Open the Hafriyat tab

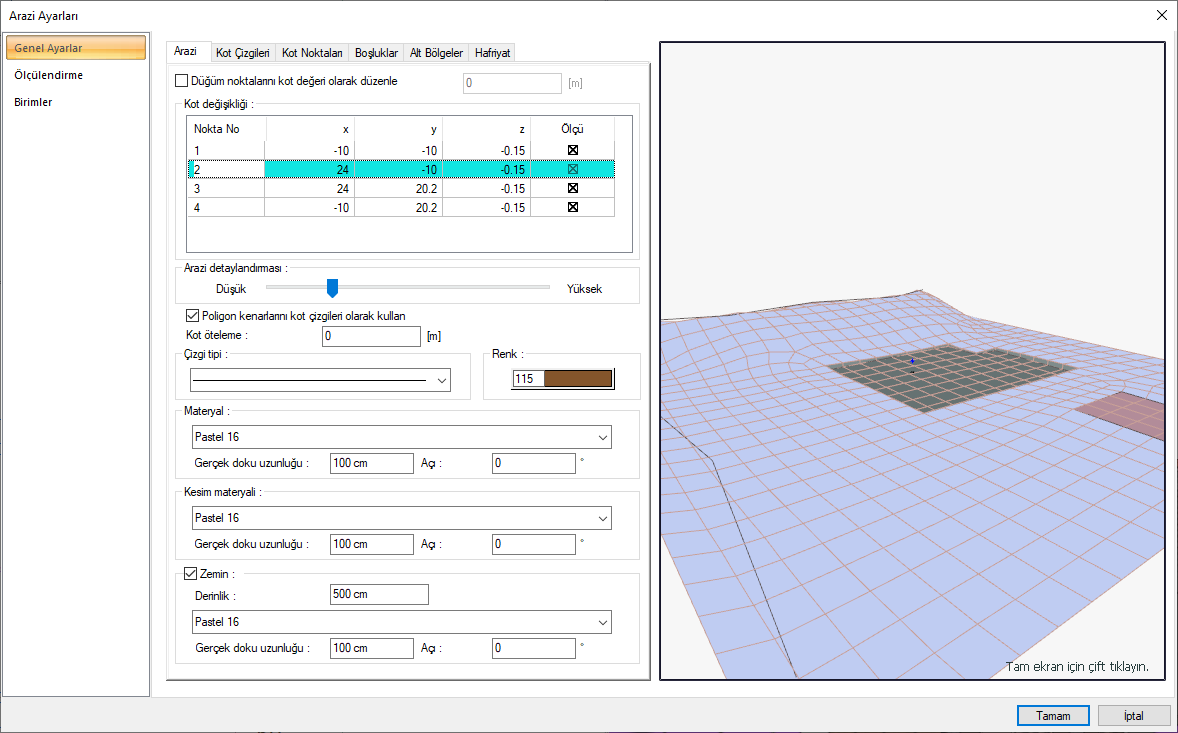(x=492, y=53)
